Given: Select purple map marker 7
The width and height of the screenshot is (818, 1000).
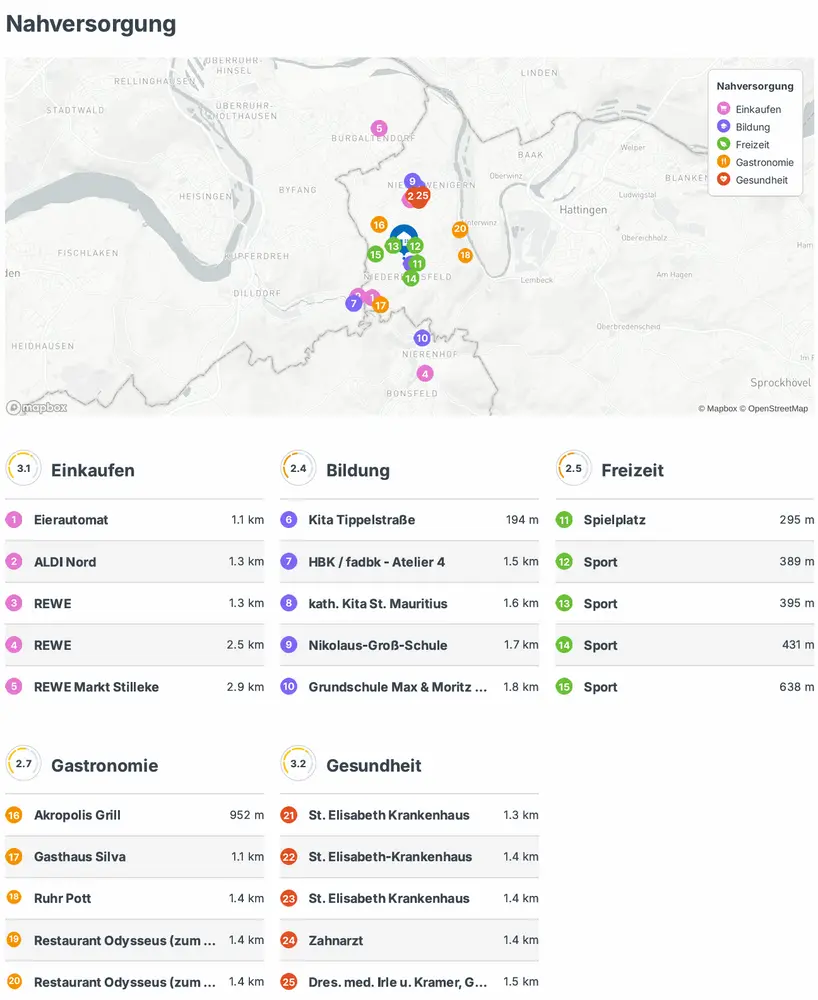Looking at the screenshot, I should [353, 303].
